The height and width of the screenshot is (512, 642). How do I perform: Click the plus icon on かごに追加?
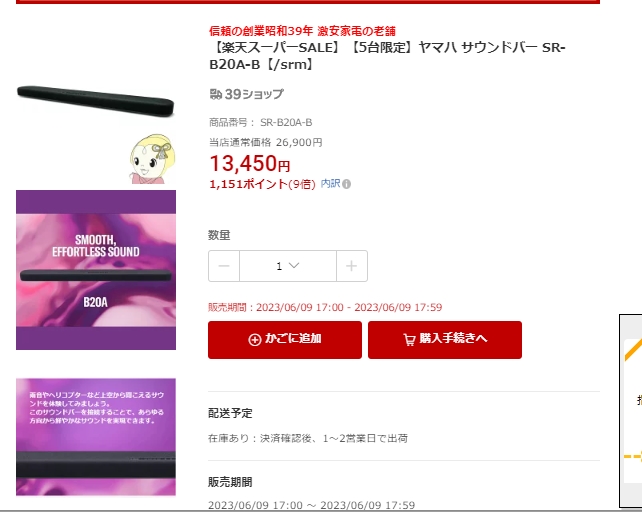pyautogui.click(x=254, y=340)
